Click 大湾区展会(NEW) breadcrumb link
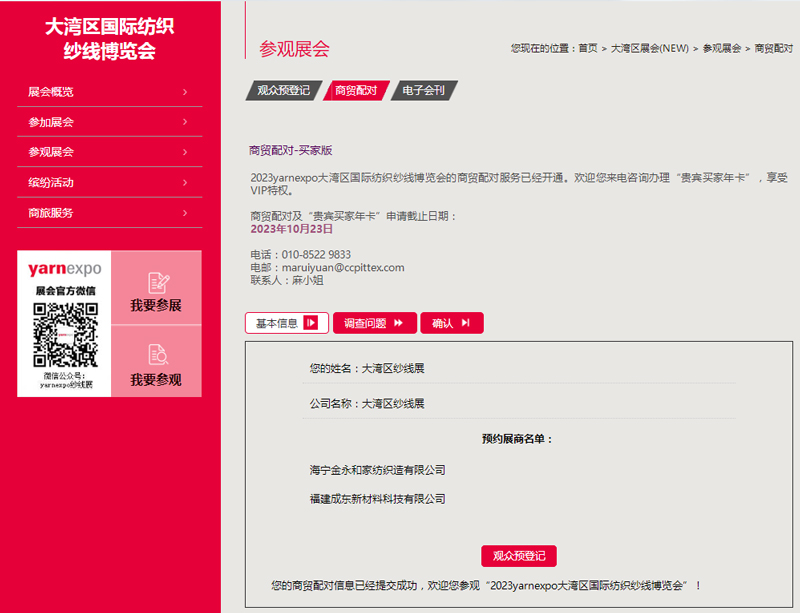The height and width of the screenshot is (613, 800). coord(650,48)
